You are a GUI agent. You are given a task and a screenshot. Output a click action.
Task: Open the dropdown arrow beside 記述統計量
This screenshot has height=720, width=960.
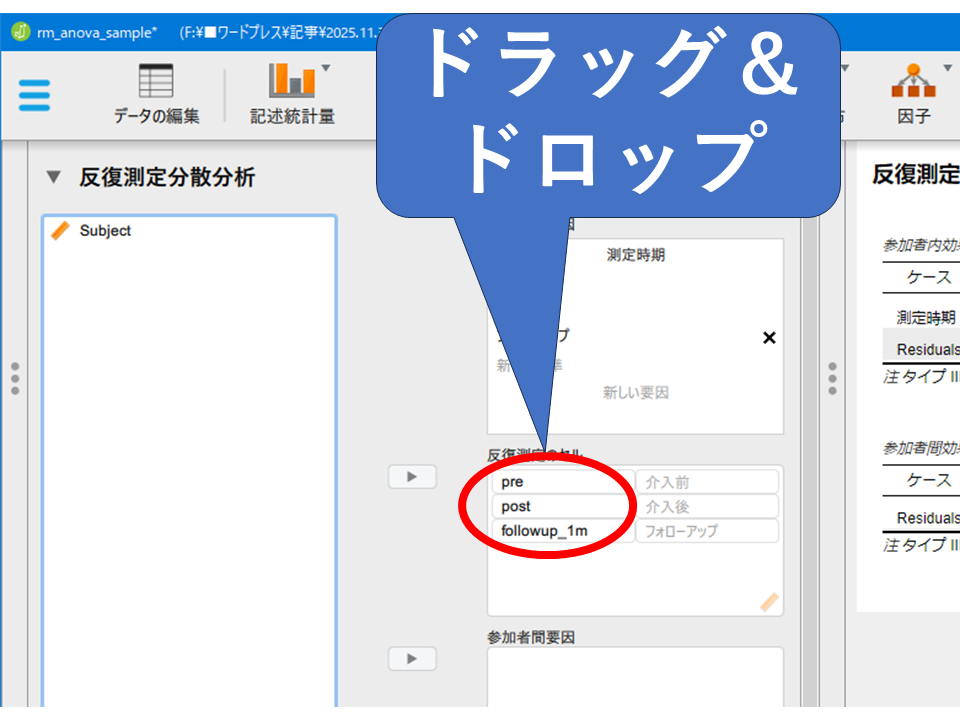point(326,69)
